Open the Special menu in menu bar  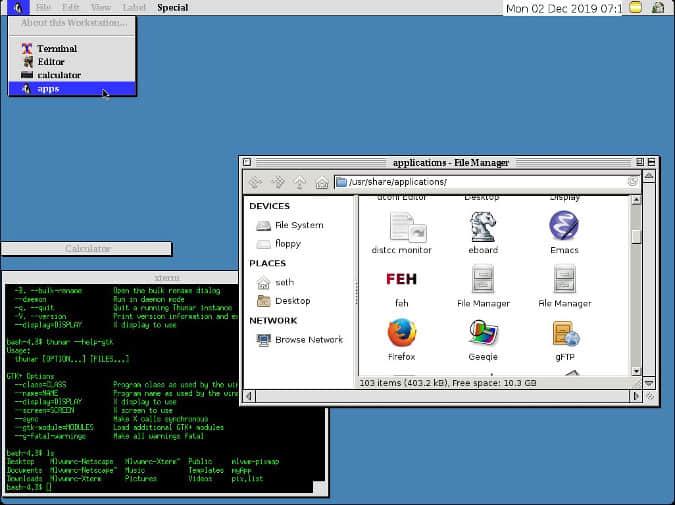pos(172,7)
